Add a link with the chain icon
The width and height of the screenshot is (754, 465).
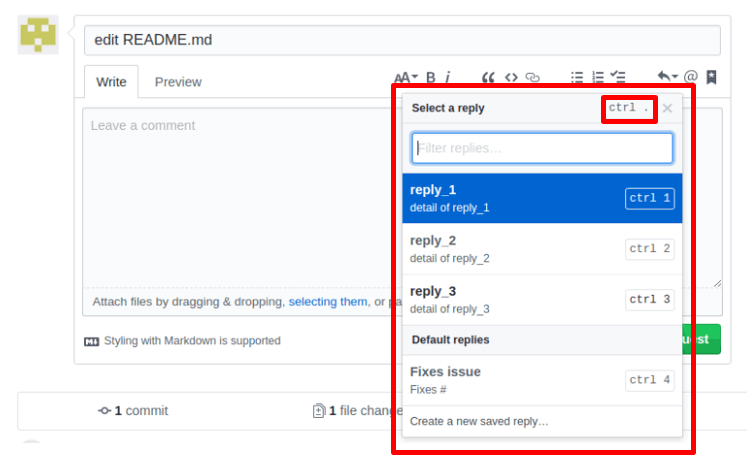click(x=533, y=77)
